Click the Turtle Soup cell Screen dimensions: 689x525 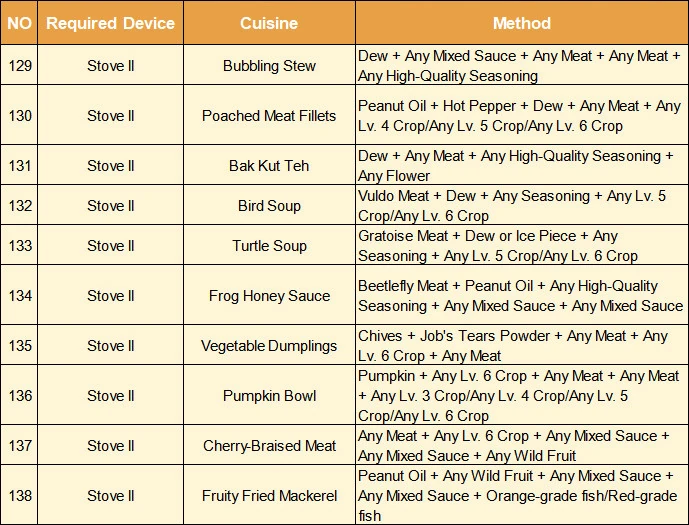(269, 246)
